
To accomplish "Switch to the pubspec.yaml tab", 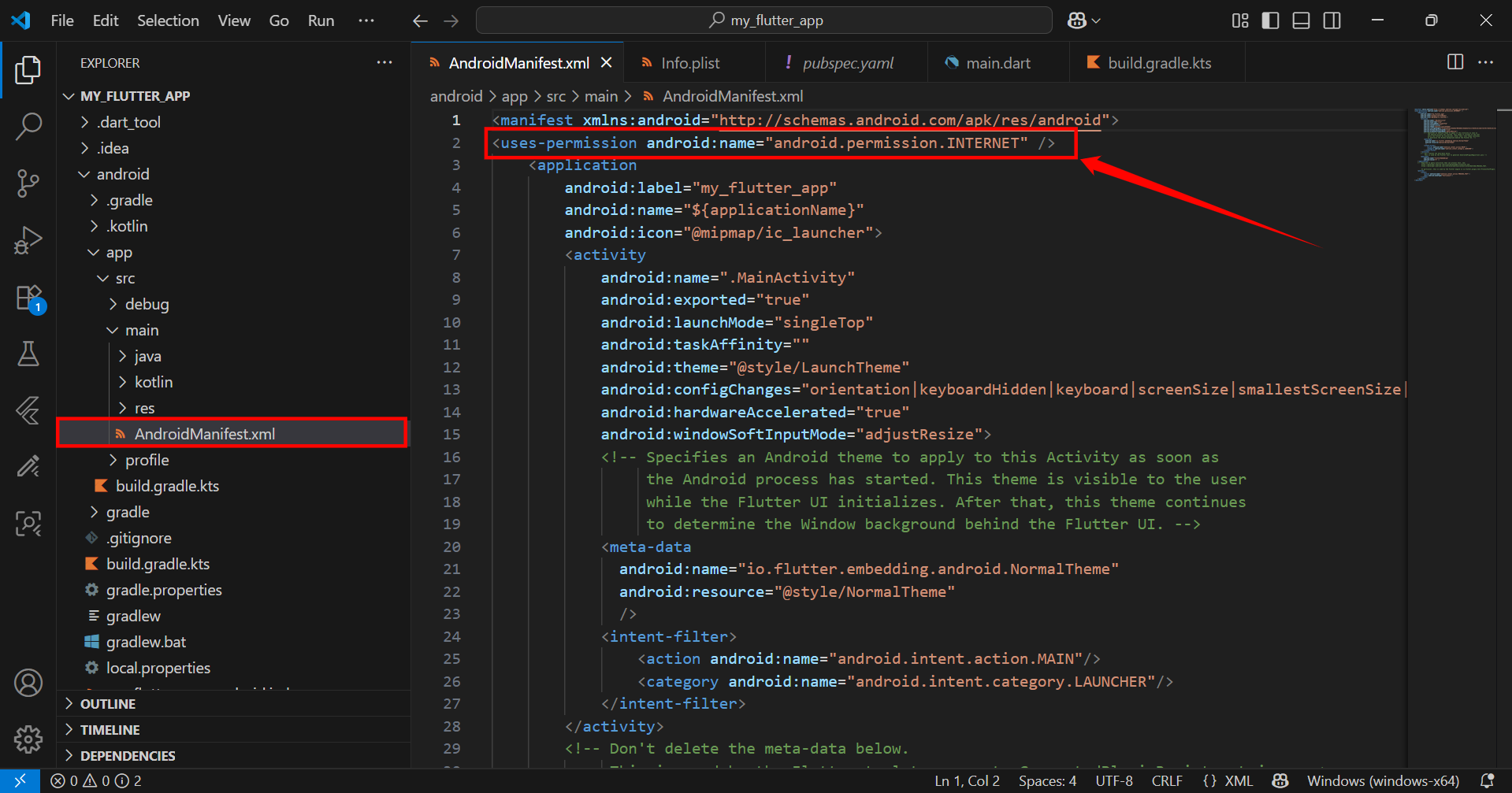I will (x=847, y=63).
